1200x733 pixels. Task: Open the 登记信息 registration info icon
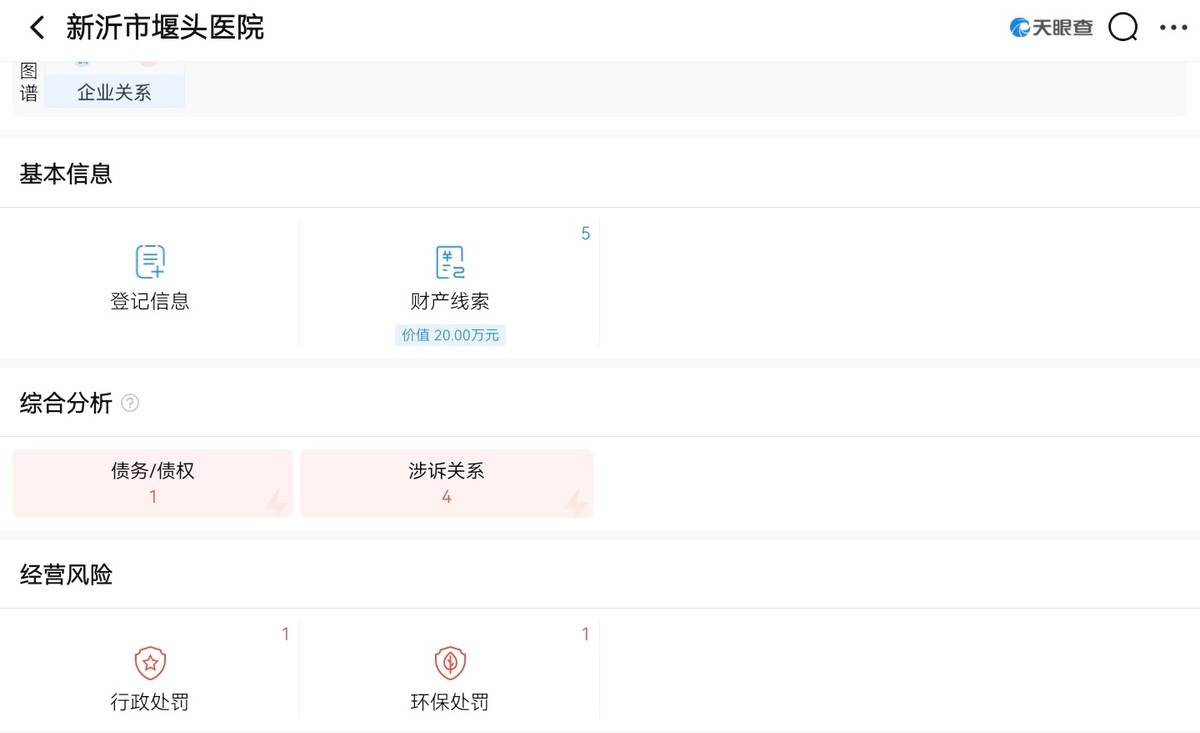click(x=150, y=262)
